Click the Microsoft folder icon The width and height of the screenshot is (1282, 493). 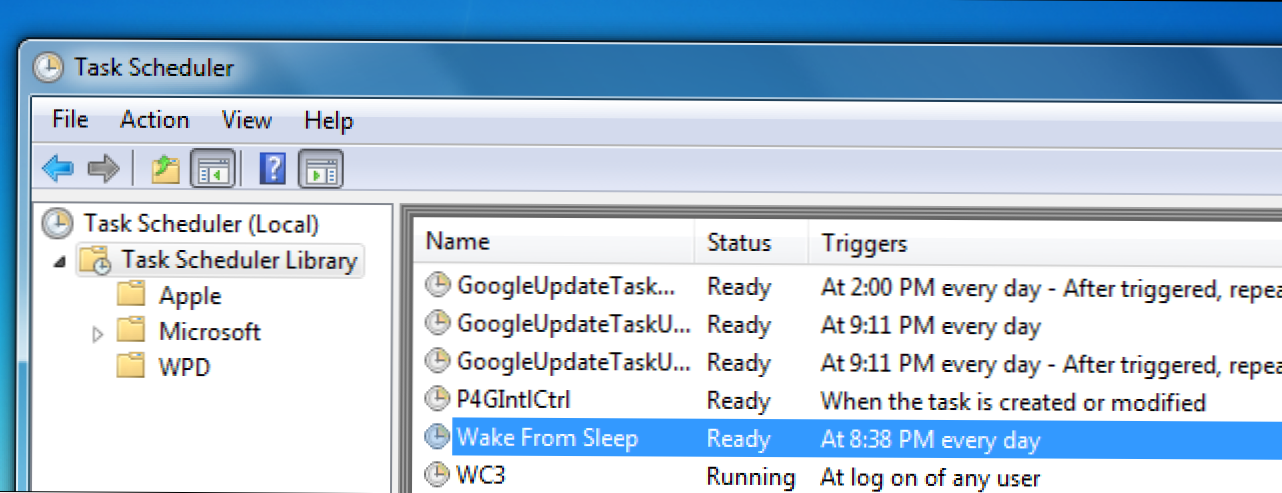[x=131, y=330]
